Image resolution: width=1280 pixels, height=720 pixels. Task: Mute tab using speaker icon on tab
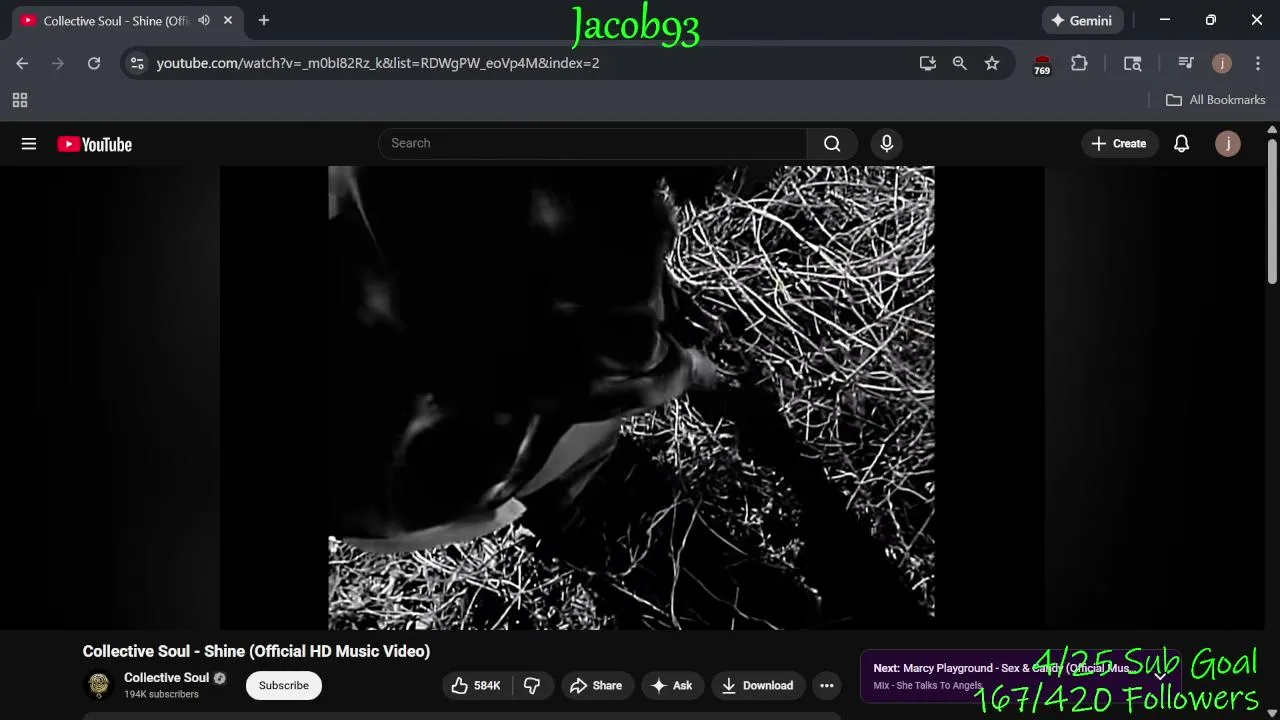(x=204, y=20)
